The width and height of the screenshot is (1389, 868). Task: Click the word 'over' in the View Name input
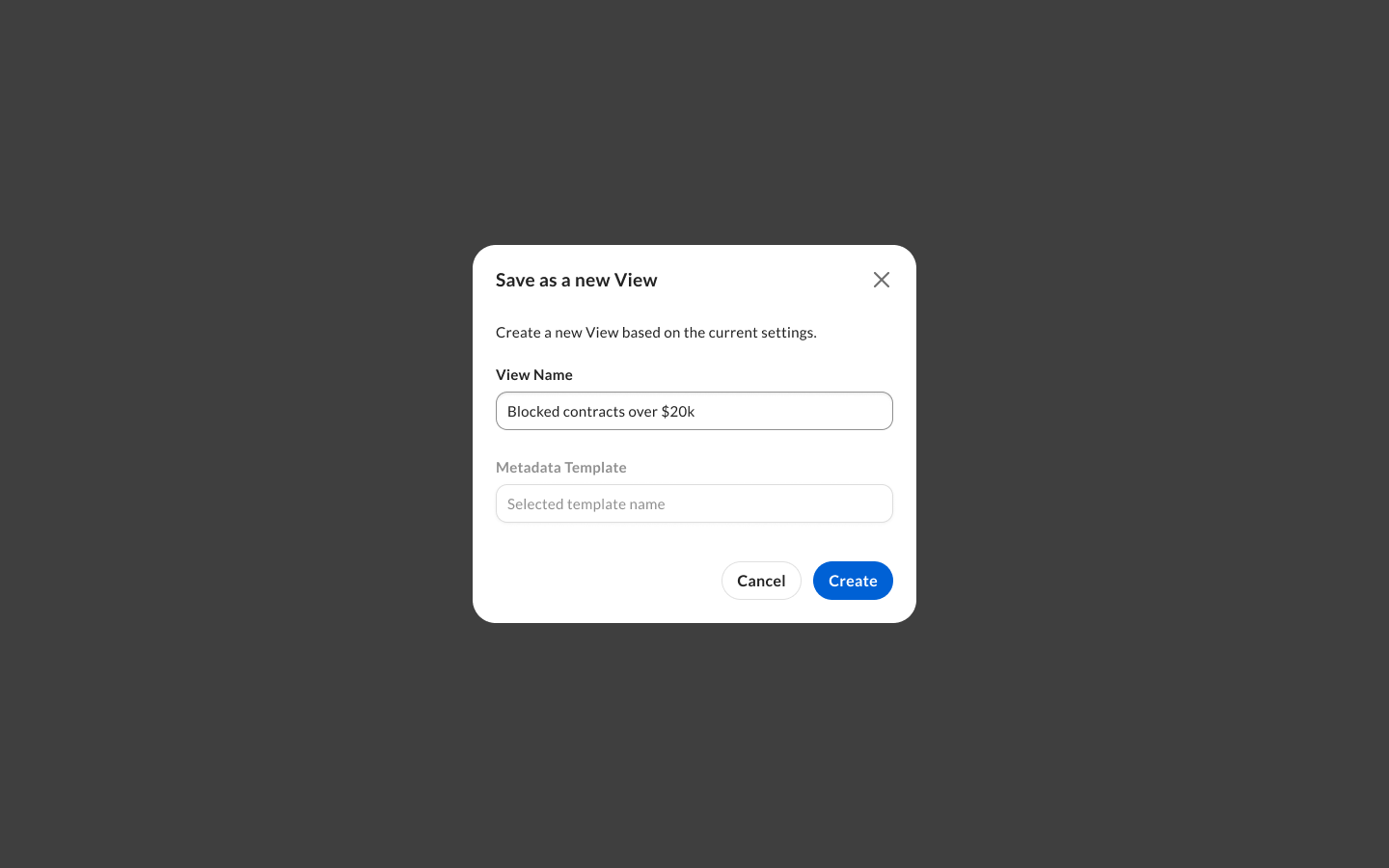pyautogui.click(x=642, y=411)
